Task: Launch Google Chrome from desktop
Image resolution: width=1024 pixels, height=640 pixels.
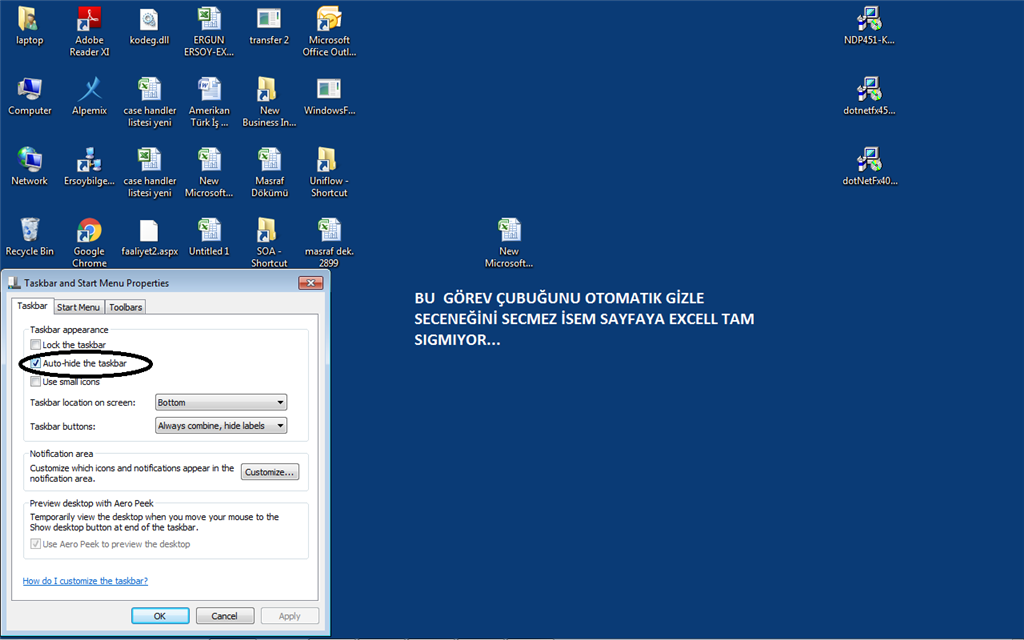Action: coord(89,231)
